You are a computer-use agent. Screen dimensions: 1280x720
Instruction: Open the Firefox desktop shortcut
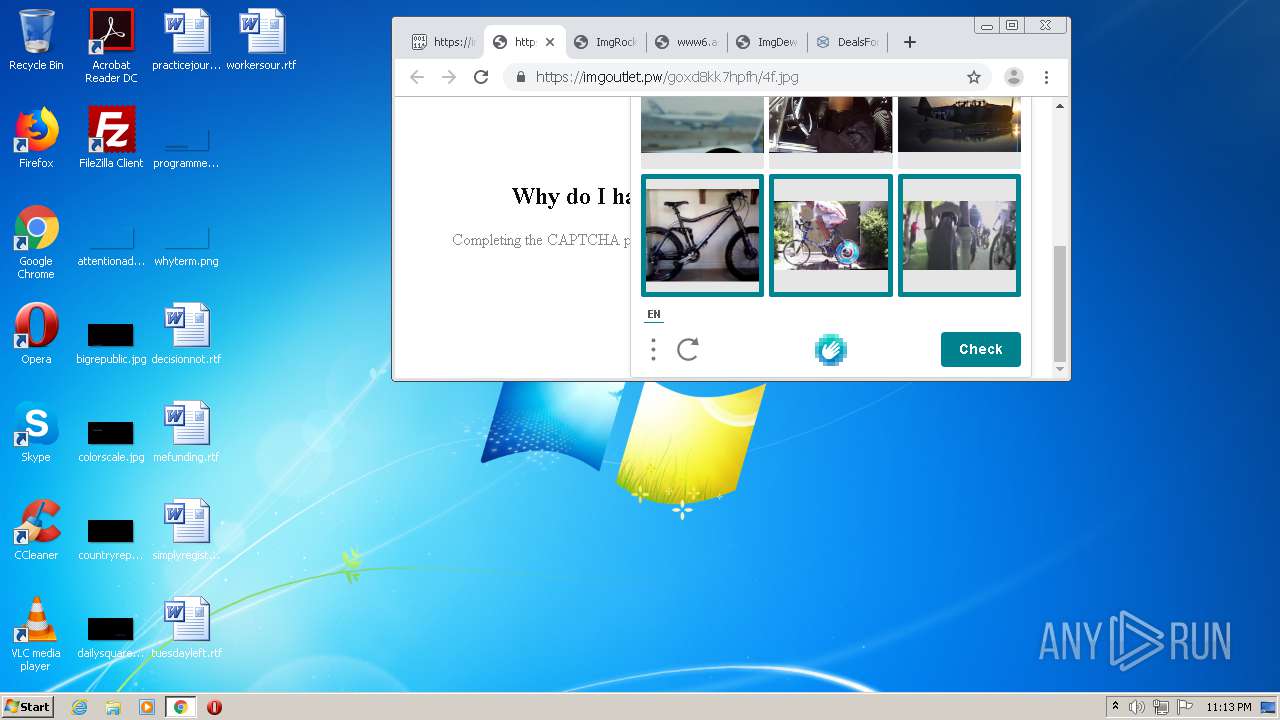click(x=36, y=138)
